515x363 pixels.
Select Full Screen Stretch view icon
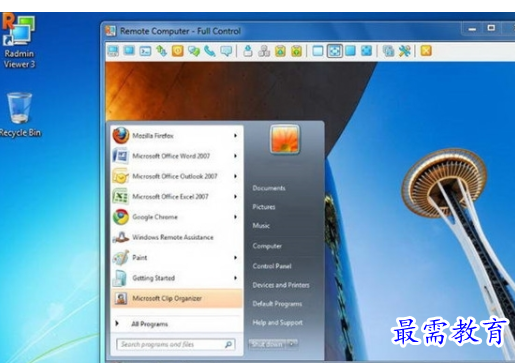pos(367,51)
